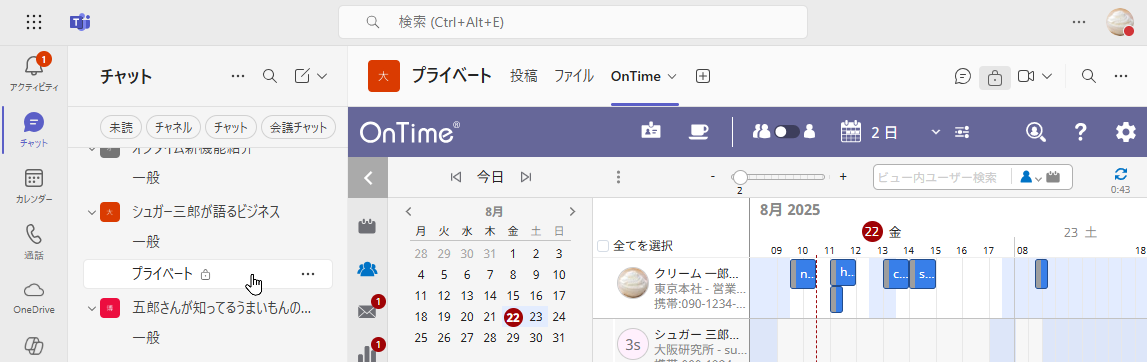Start a video meeting camera icon
1147x362 pixels.
point(1026,76)
